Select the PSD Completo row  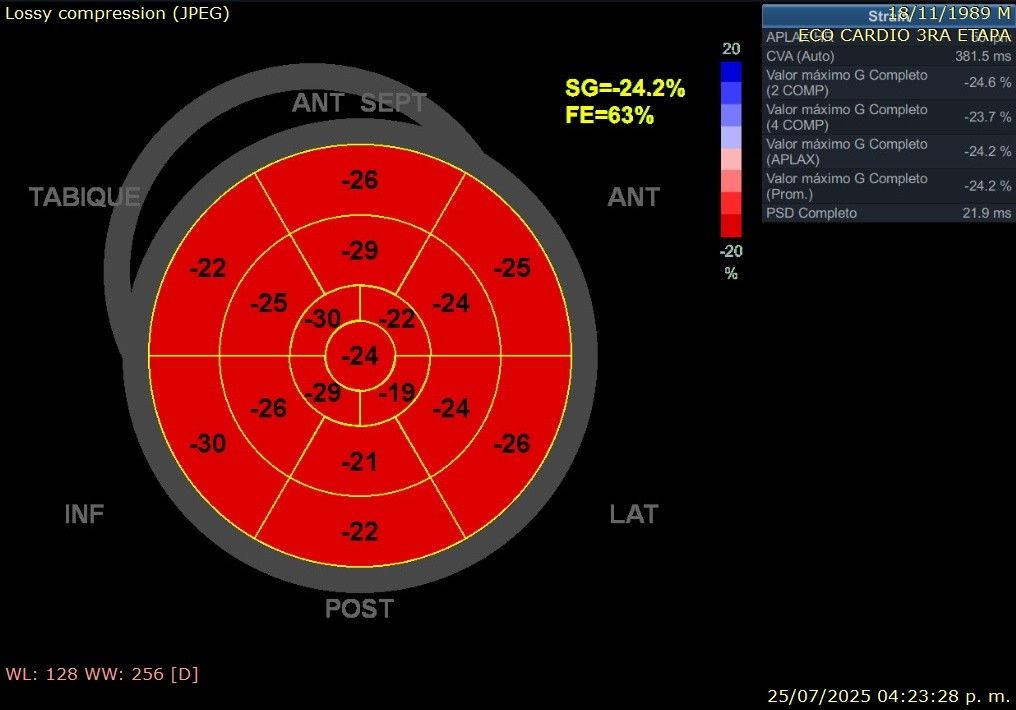(x=888, y=213)
